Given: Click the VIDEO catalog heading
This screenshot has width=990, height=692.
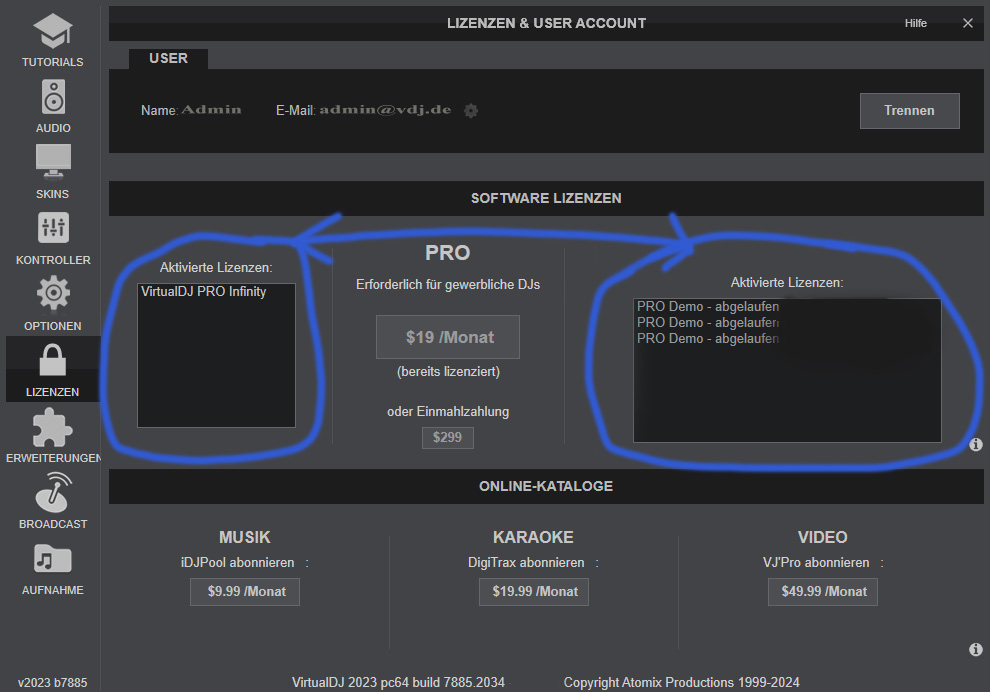Looking at the screenshot, I should pyautogui.click(x=822, y=537).
